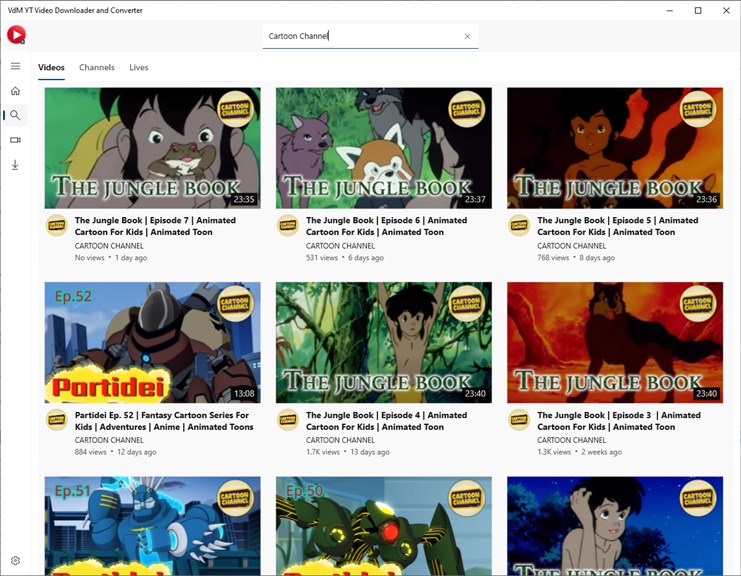Open The Jungle Book Episode 5 title link
Screen dimensions: 741x576
[617, 226]
